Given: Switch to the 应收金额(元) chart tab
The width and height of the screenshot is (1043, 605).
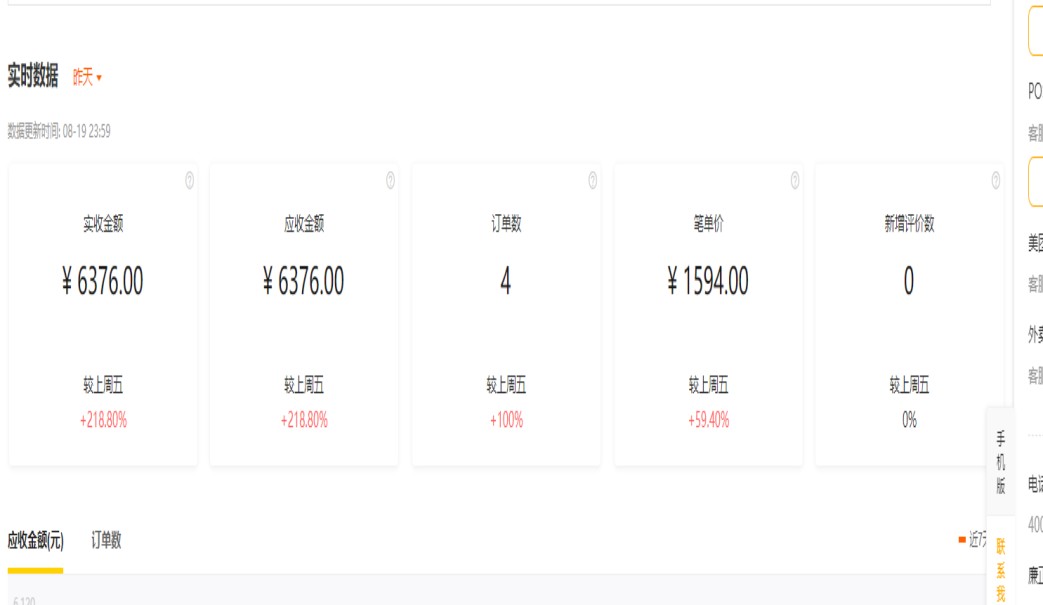Looking at the screenshot, I should tap(35, 541).
